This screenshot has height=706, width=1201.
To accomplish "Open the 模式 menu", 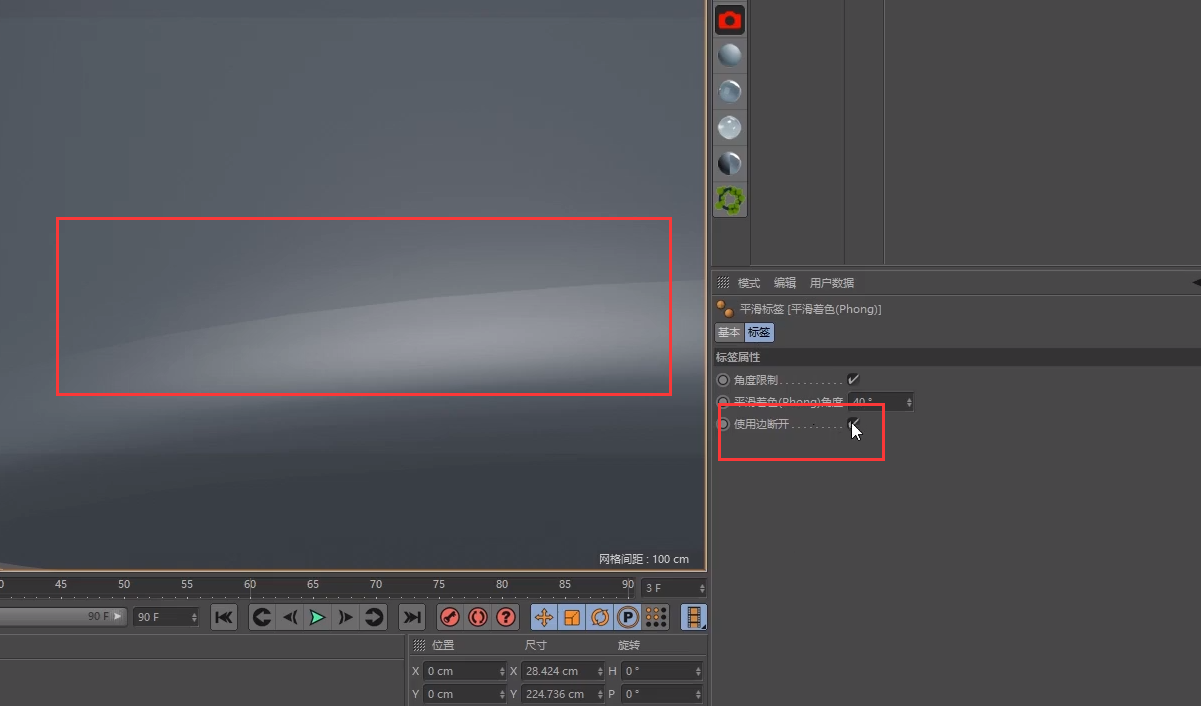I will click(749, 283).
